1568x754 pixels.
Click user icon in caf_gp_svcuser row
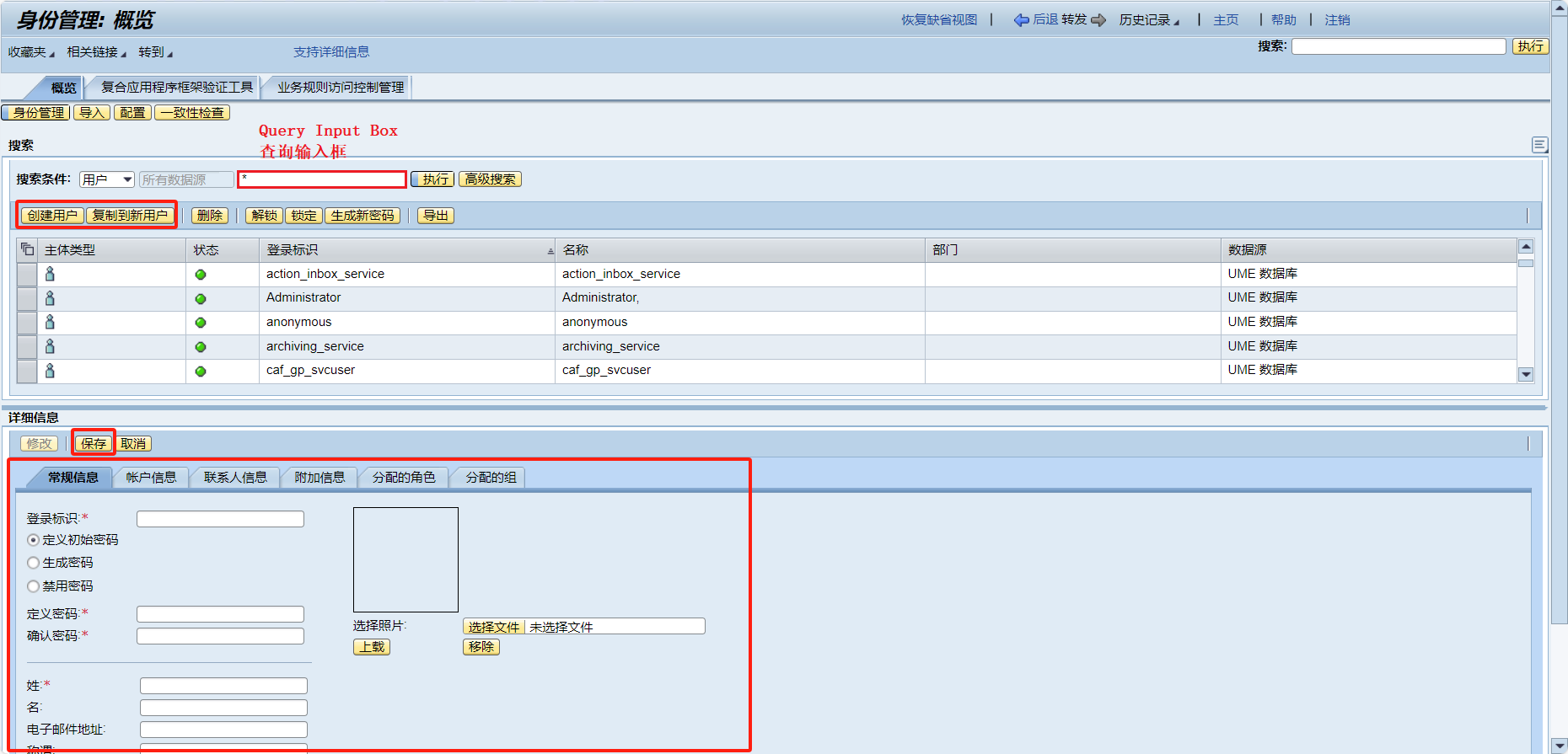click(x=50, y=370)
